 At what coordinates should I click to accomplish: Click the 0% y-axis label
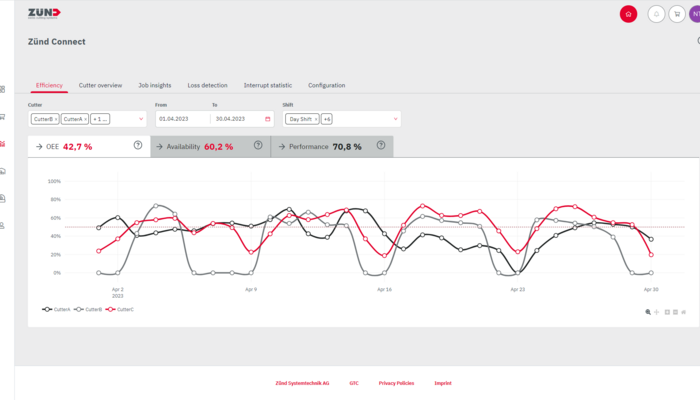tap(57, 273)
